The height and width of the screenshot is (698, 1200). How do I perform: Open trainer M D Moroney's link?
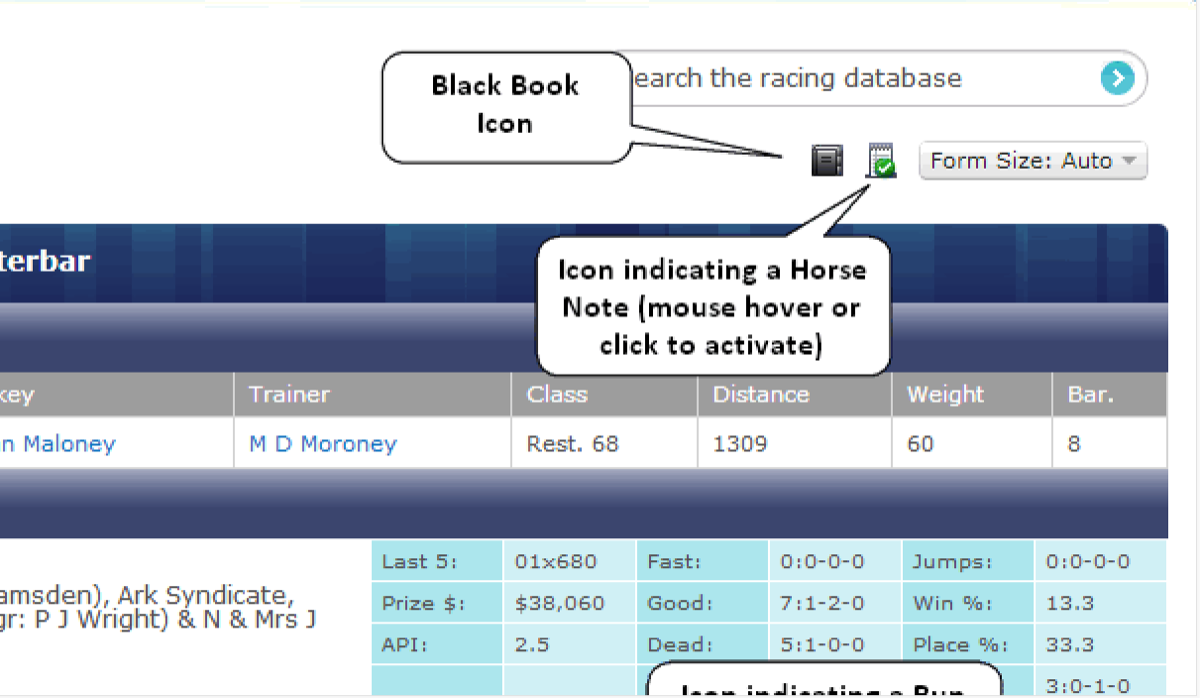point(322,444)
